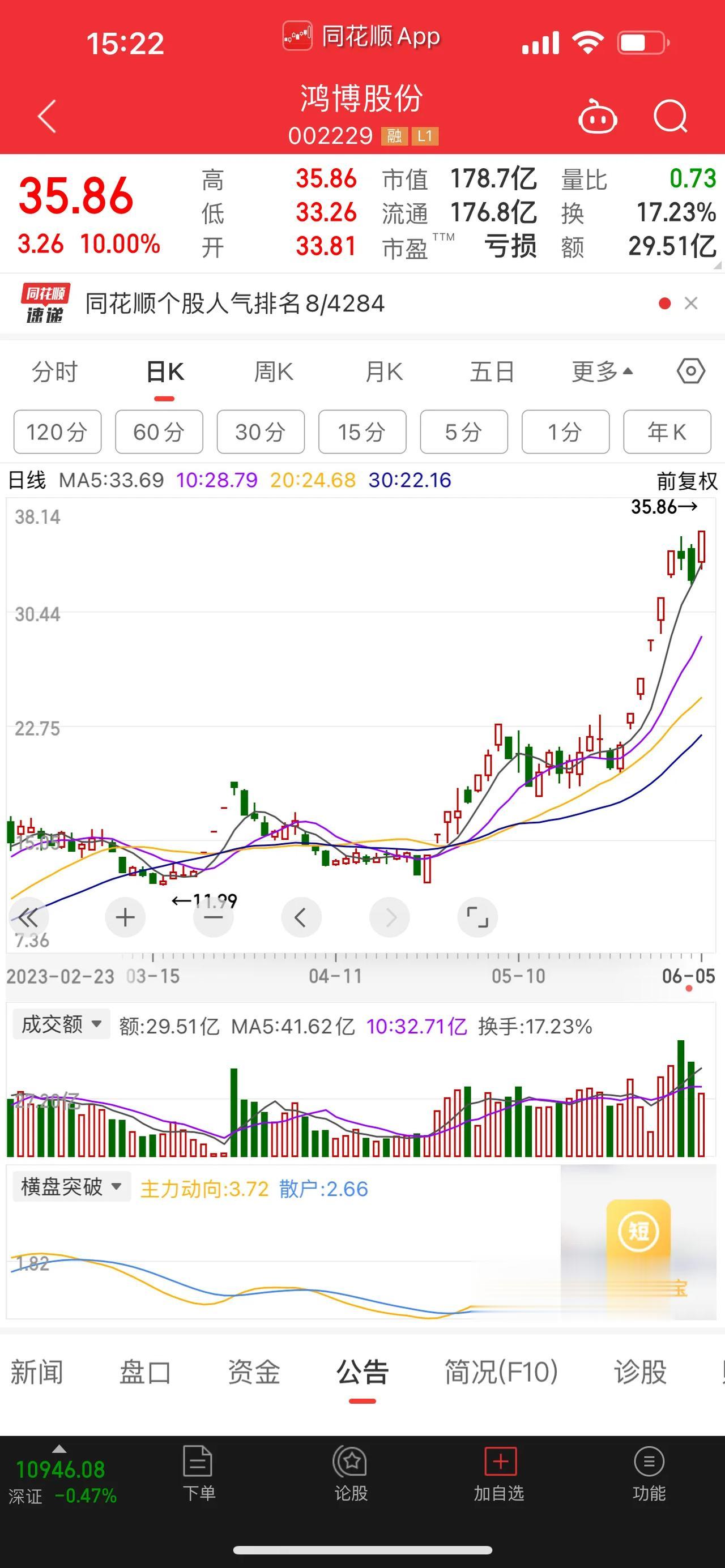
Task: Select 120分 period button
Action: tap(57, 431)
